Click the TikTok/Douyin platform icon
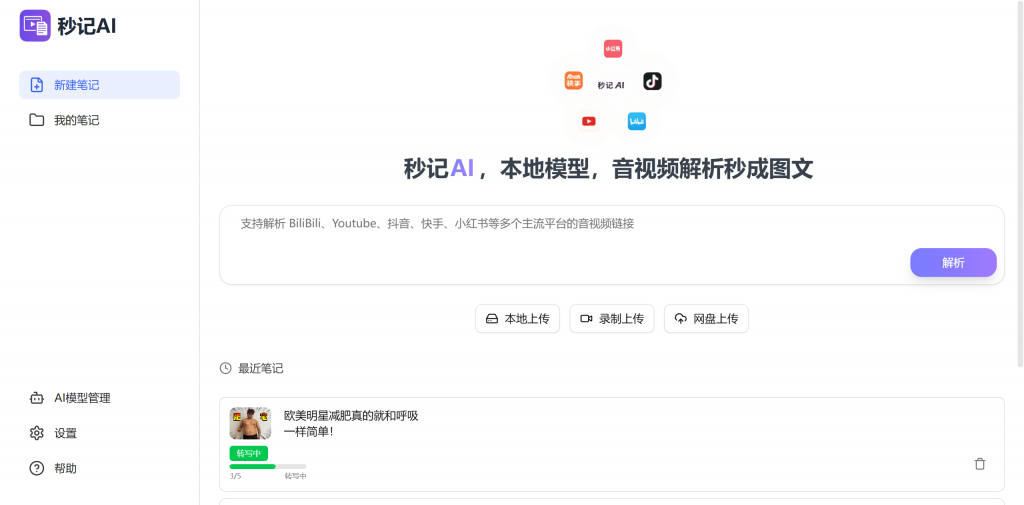Viewport: 1024px width, 505px height. point(652,81)
